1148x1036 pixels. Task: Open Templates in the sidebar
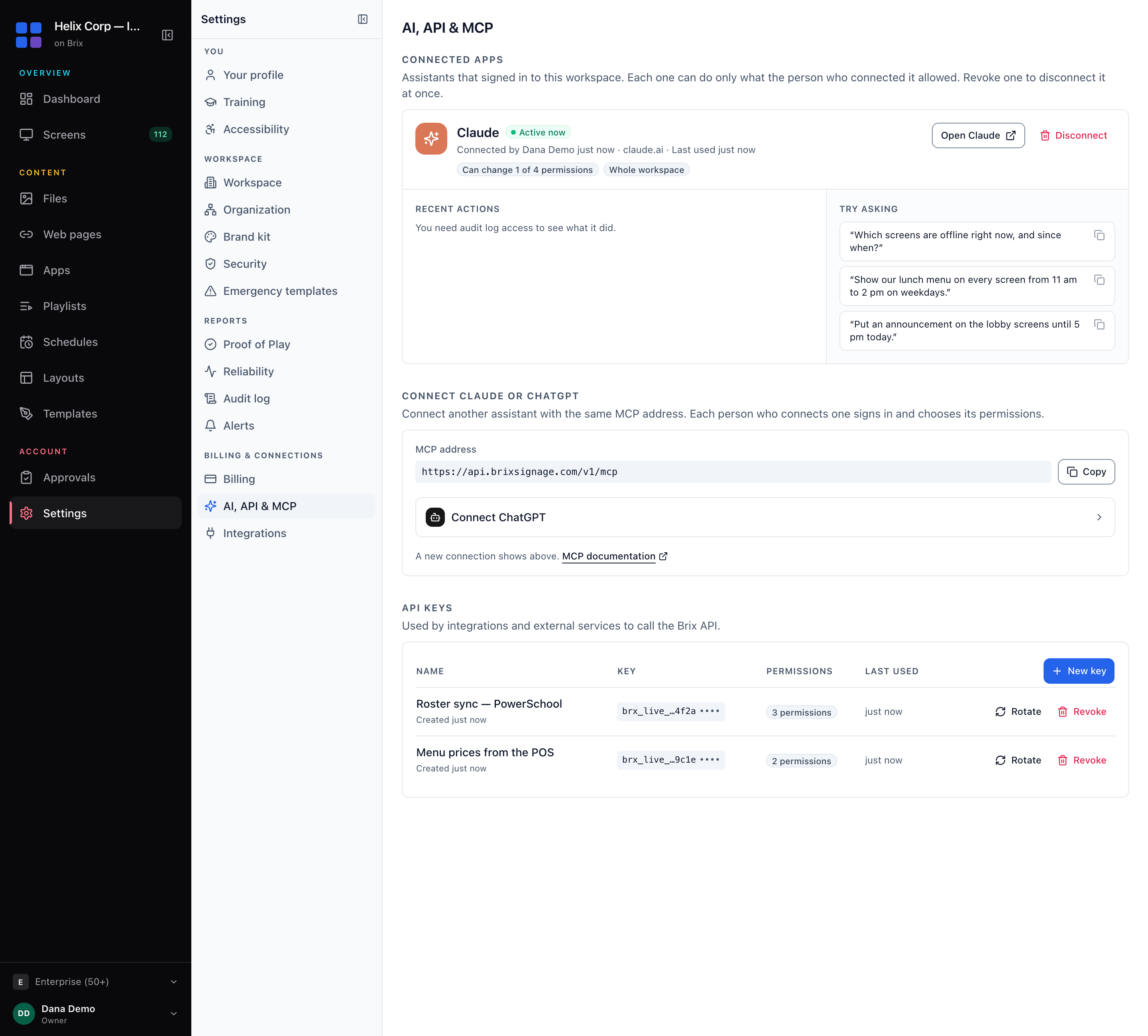[x=96, y=414]
